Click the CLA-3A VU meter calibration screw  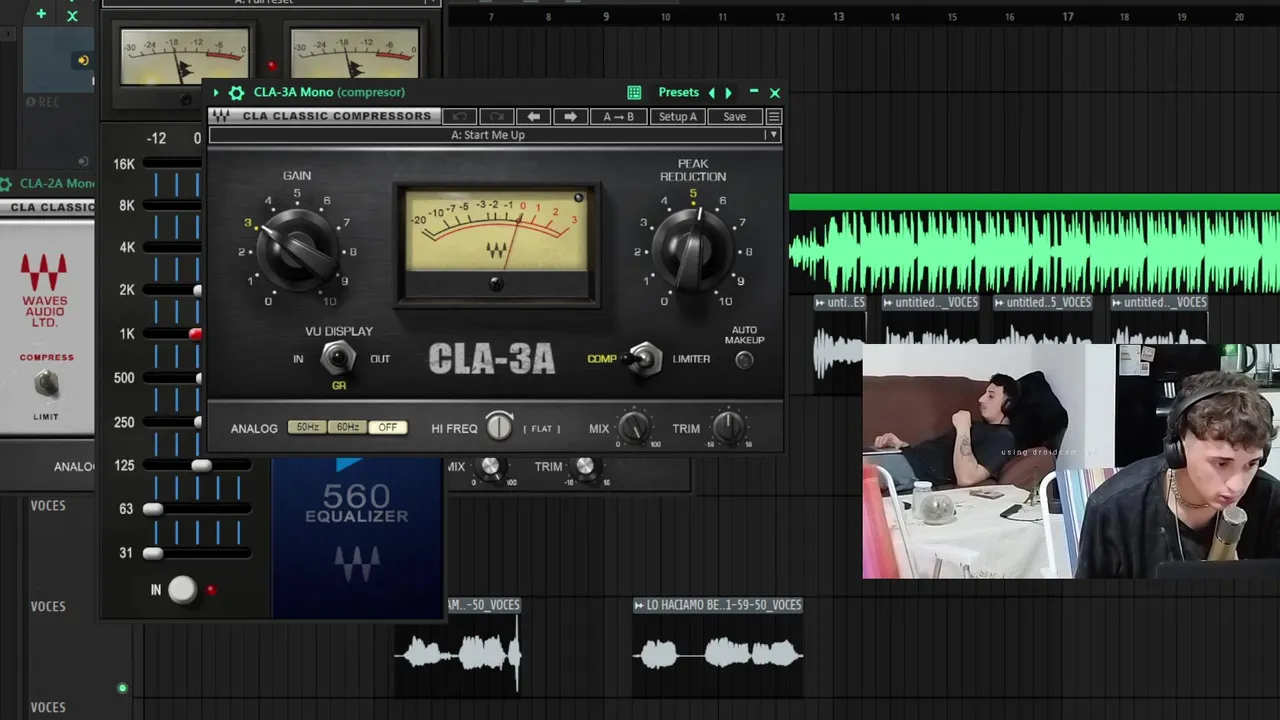[497, 284]
